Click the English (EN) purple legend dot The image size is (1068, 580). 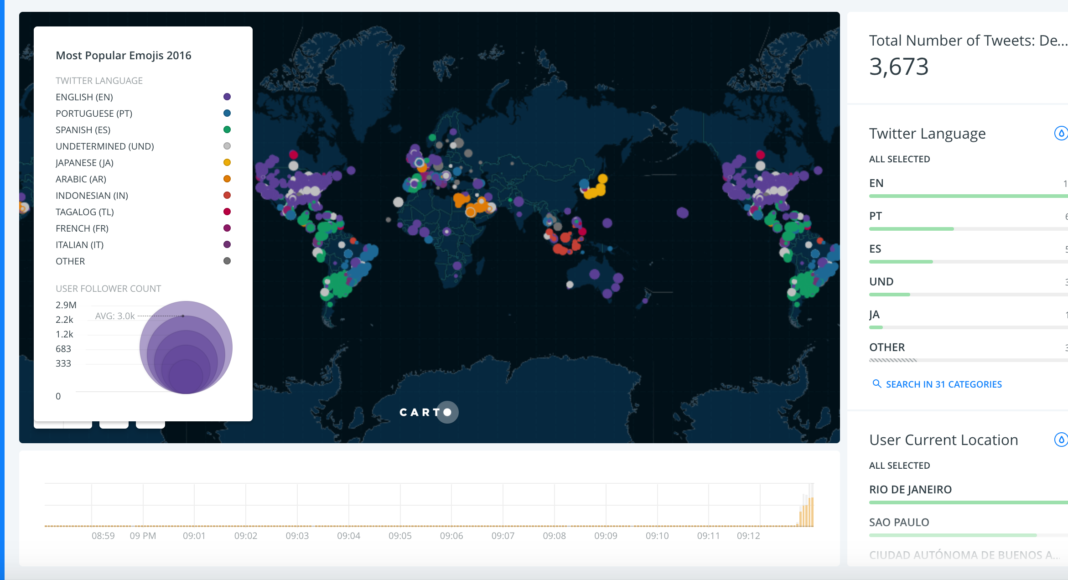(x=227, y=97)
